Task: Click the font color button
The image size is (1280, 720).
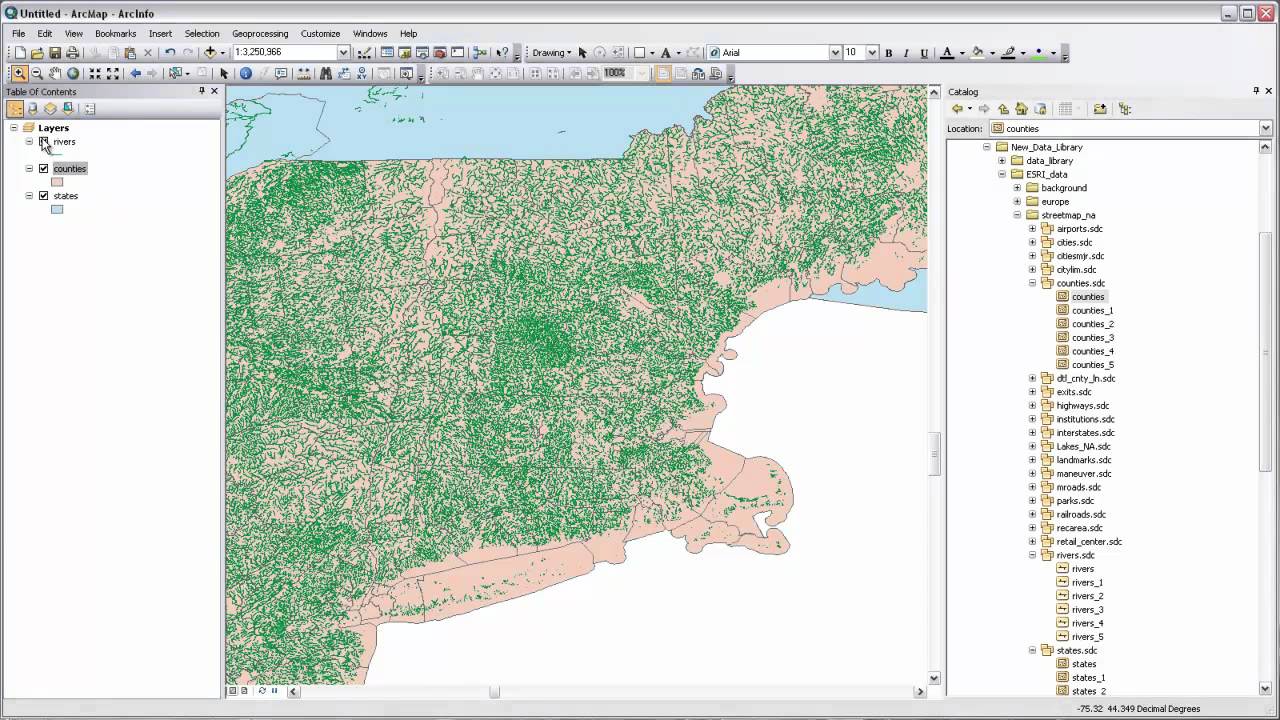Action: point(947,53)
